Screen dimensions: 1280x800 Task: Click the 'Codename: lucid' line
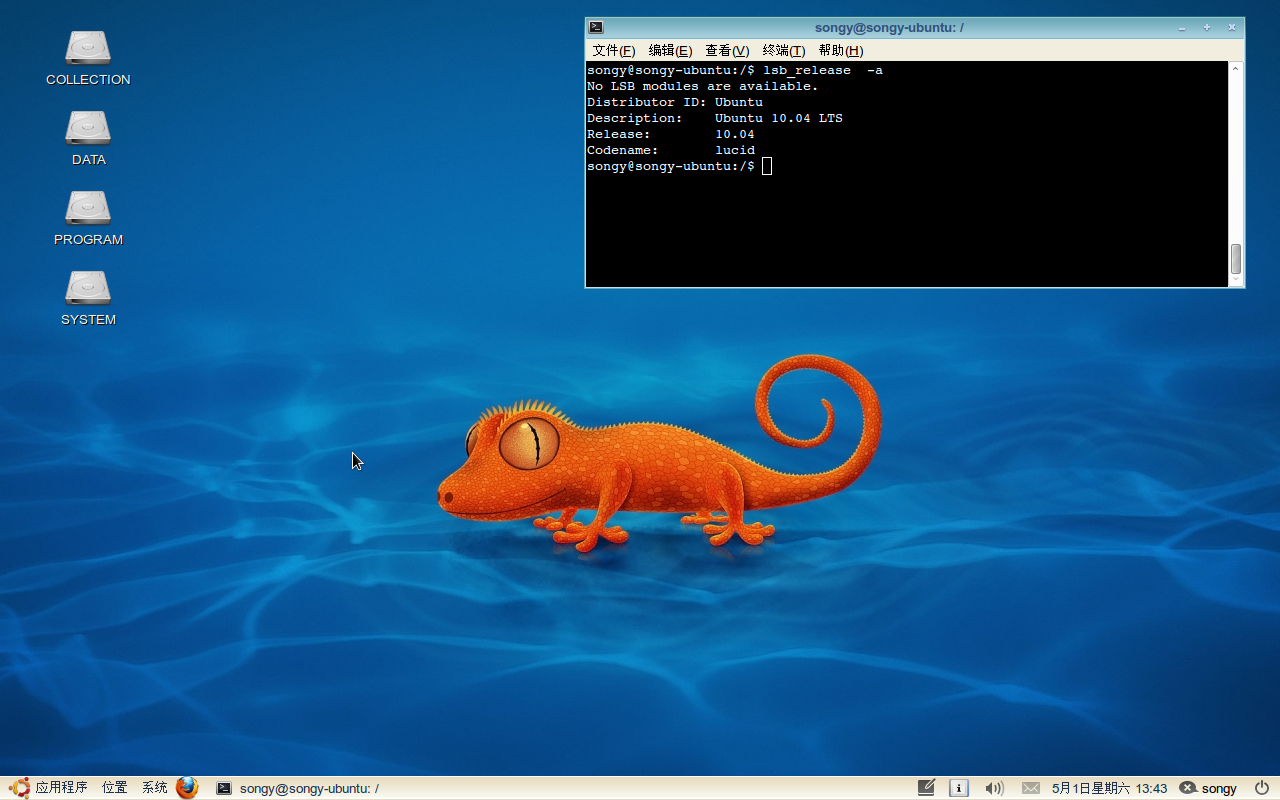click(x=671, y=150)
